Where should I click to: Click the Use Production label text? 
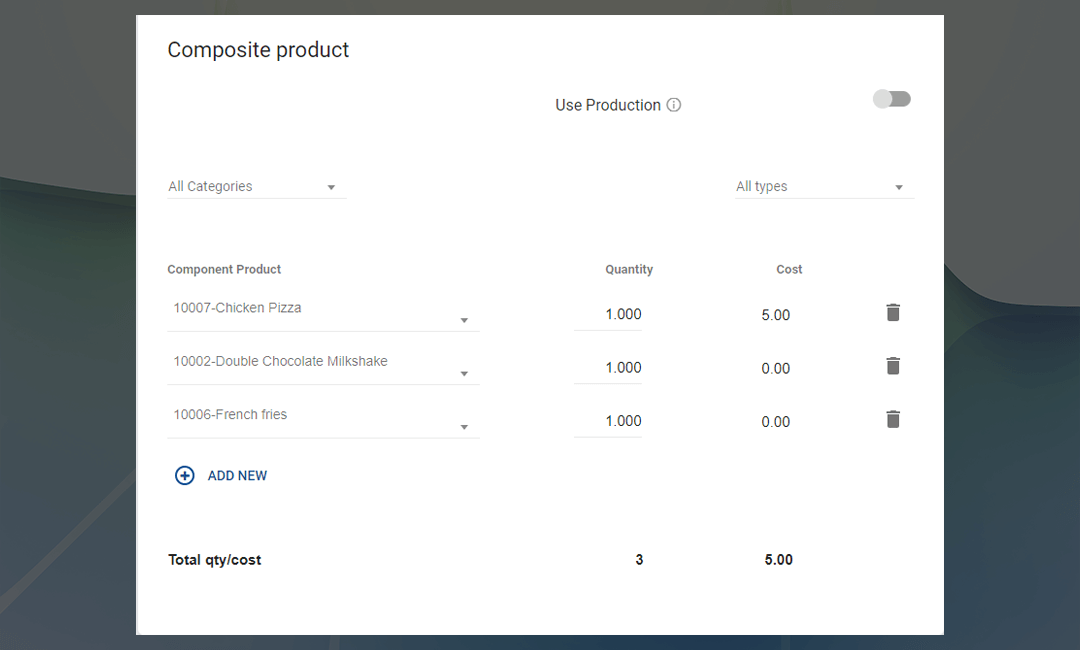click(608, 105)
